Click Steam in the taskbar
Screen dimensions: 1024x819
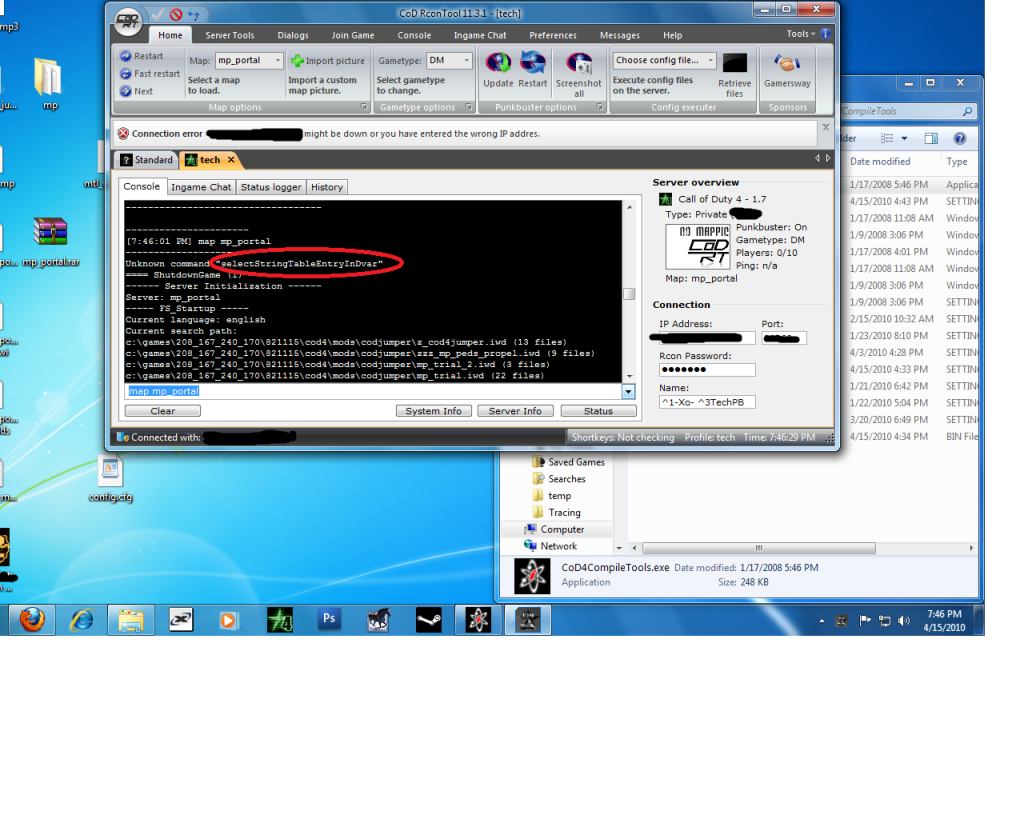point(428,619)
